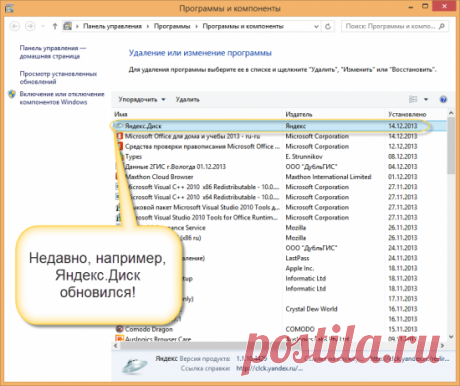
Task: Open help link click.yandex.ru in details pane
Action: tap(269, 368)
